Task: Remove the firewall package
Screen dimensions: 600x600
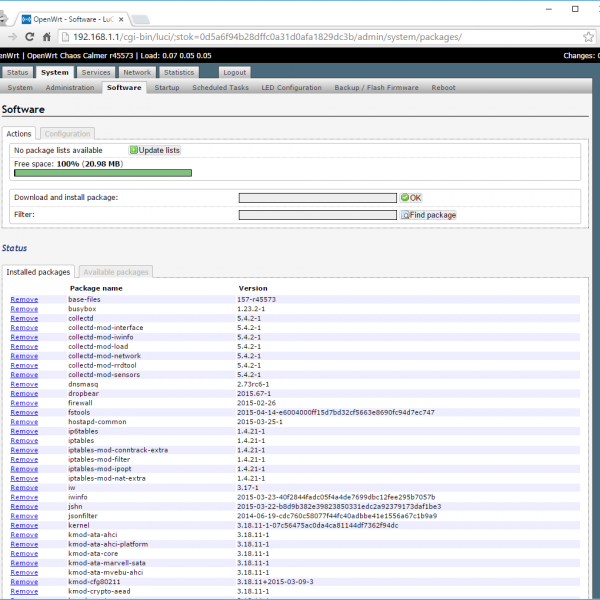Action: tap(24, 402)
